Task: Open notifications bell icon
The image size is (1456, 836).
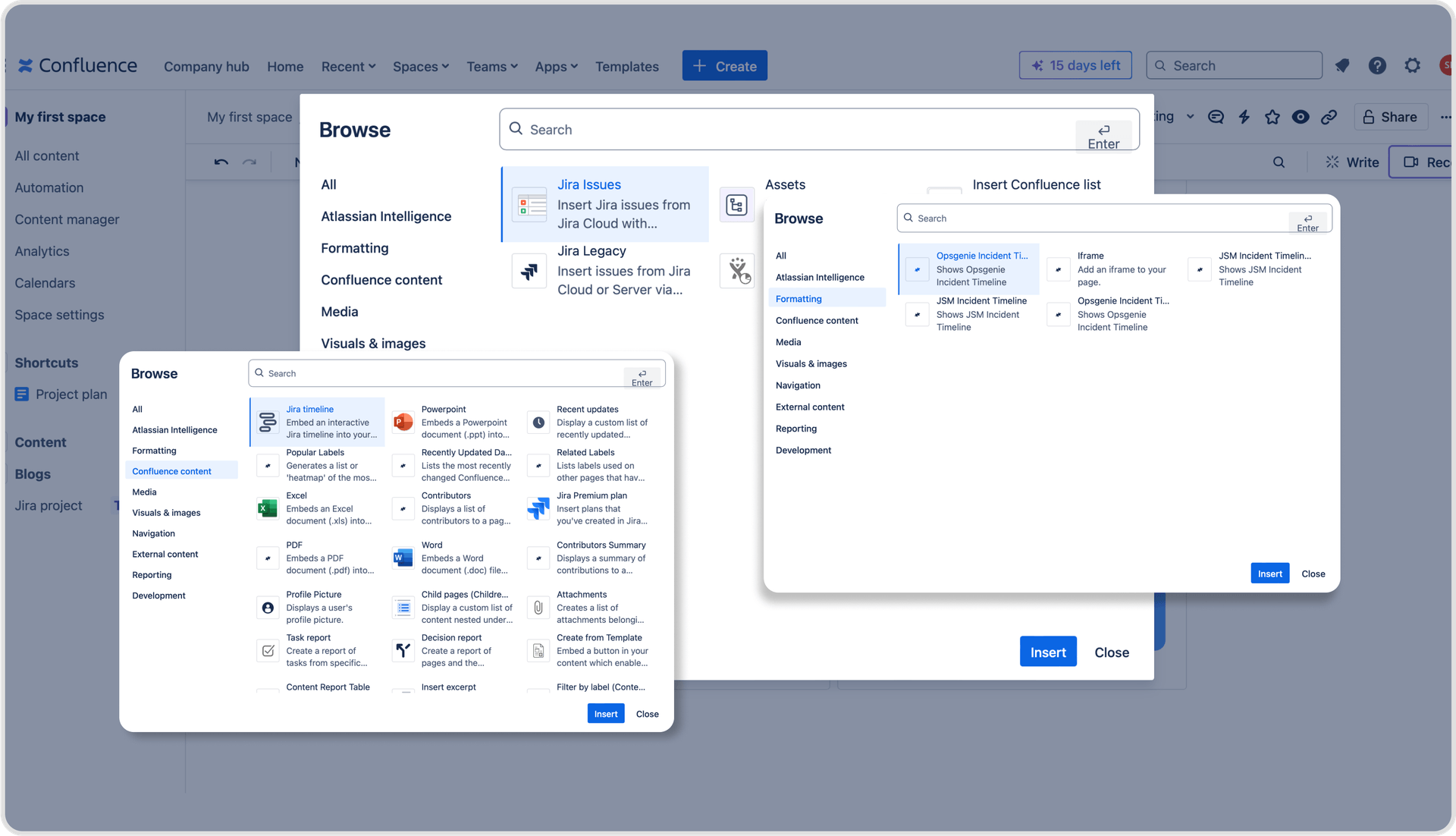Action: [x=1342, y=66]
